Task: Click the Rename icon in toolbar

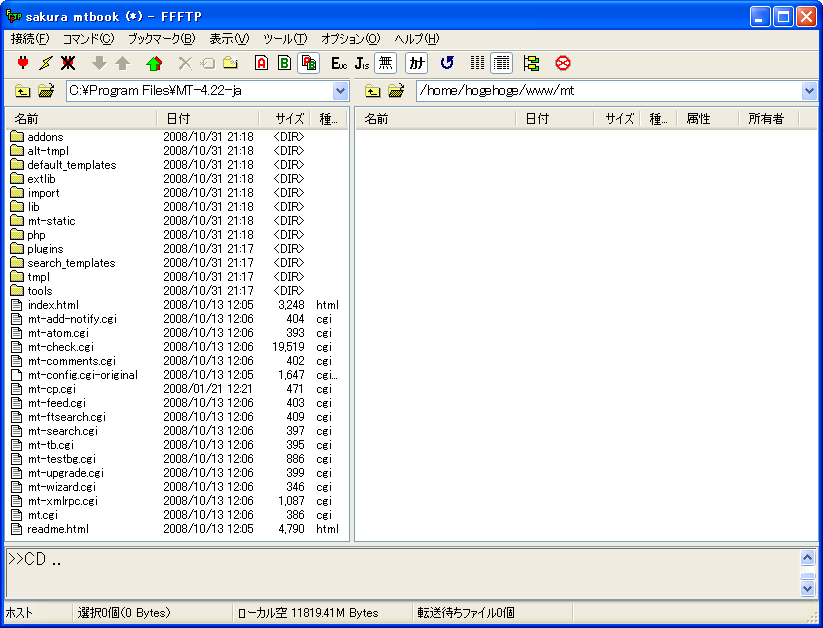Action: 208,64
